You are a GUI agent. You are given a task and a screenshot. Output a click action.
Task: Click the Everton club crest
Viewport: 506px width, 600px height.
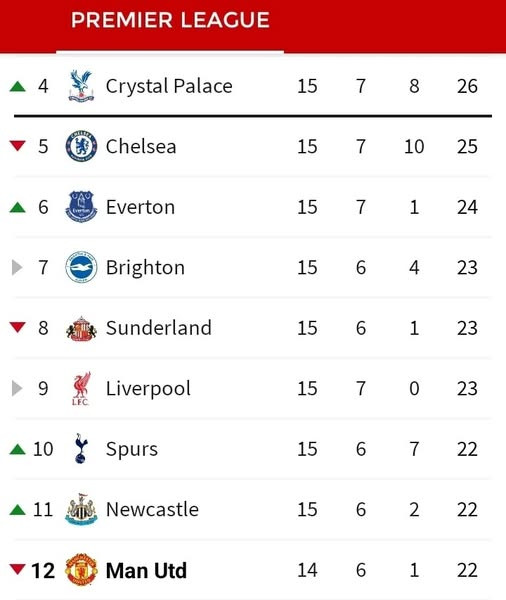pos(81,207)
